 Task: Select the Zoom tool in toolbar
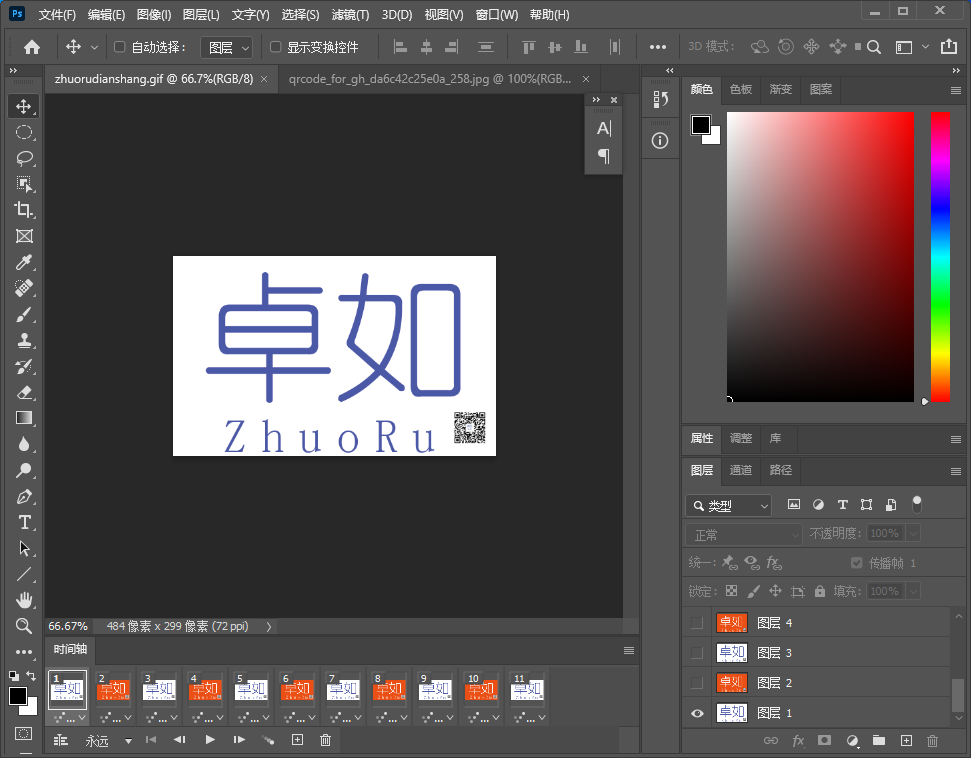(24, 626)
